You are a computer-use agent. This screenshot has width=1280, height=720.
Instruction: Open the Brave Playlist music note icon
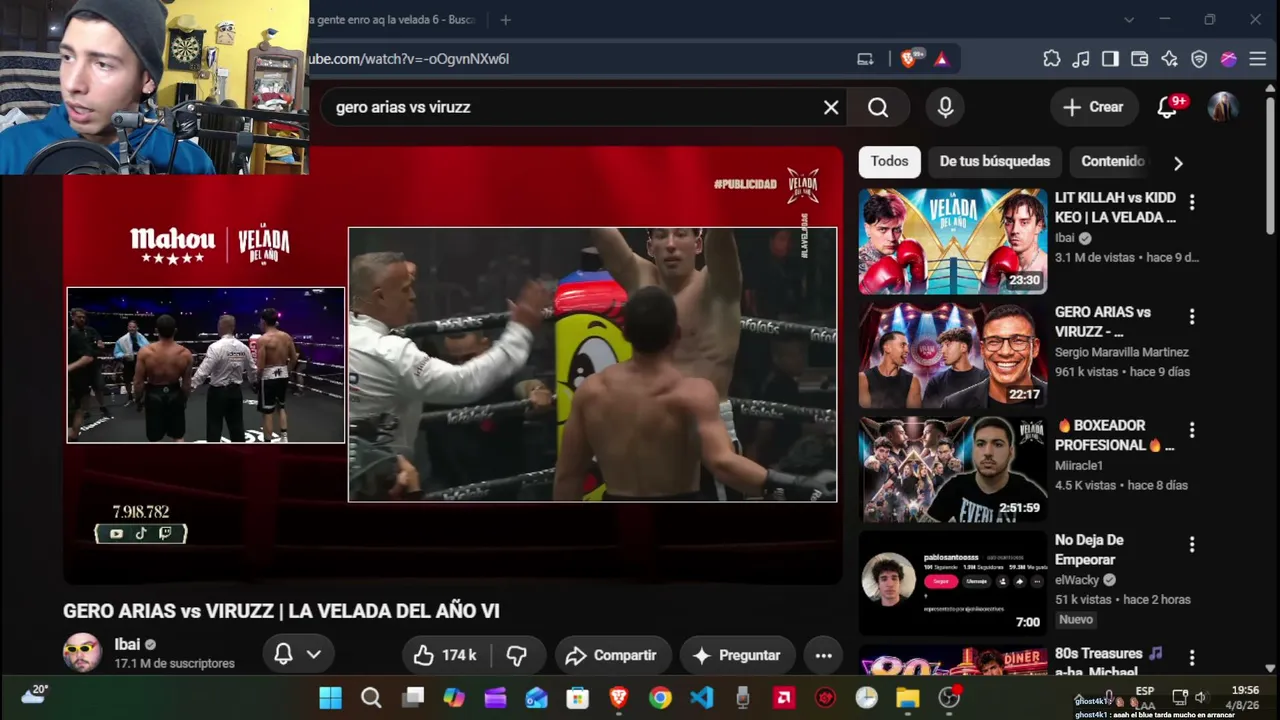click(1081, 59)
